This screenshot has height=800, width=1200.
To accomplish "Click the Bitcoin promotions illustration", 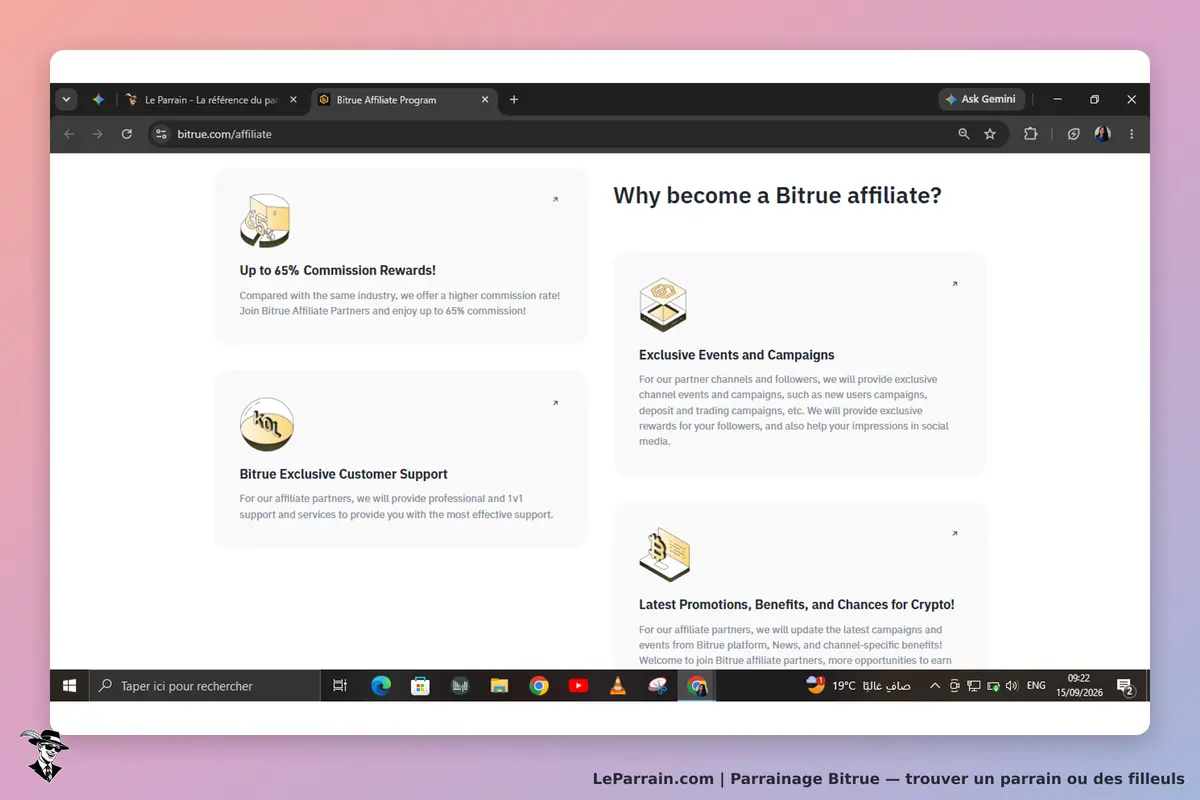I will pyautogui.click(x=665, y=555).
